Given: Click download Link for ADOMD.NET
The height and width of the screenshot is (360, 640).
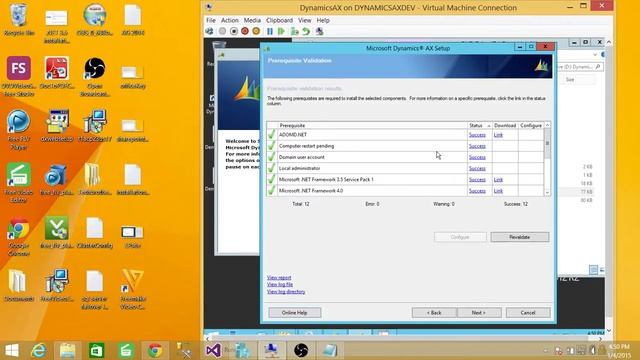Looking at the screenshot, I should tap(498, 135).
